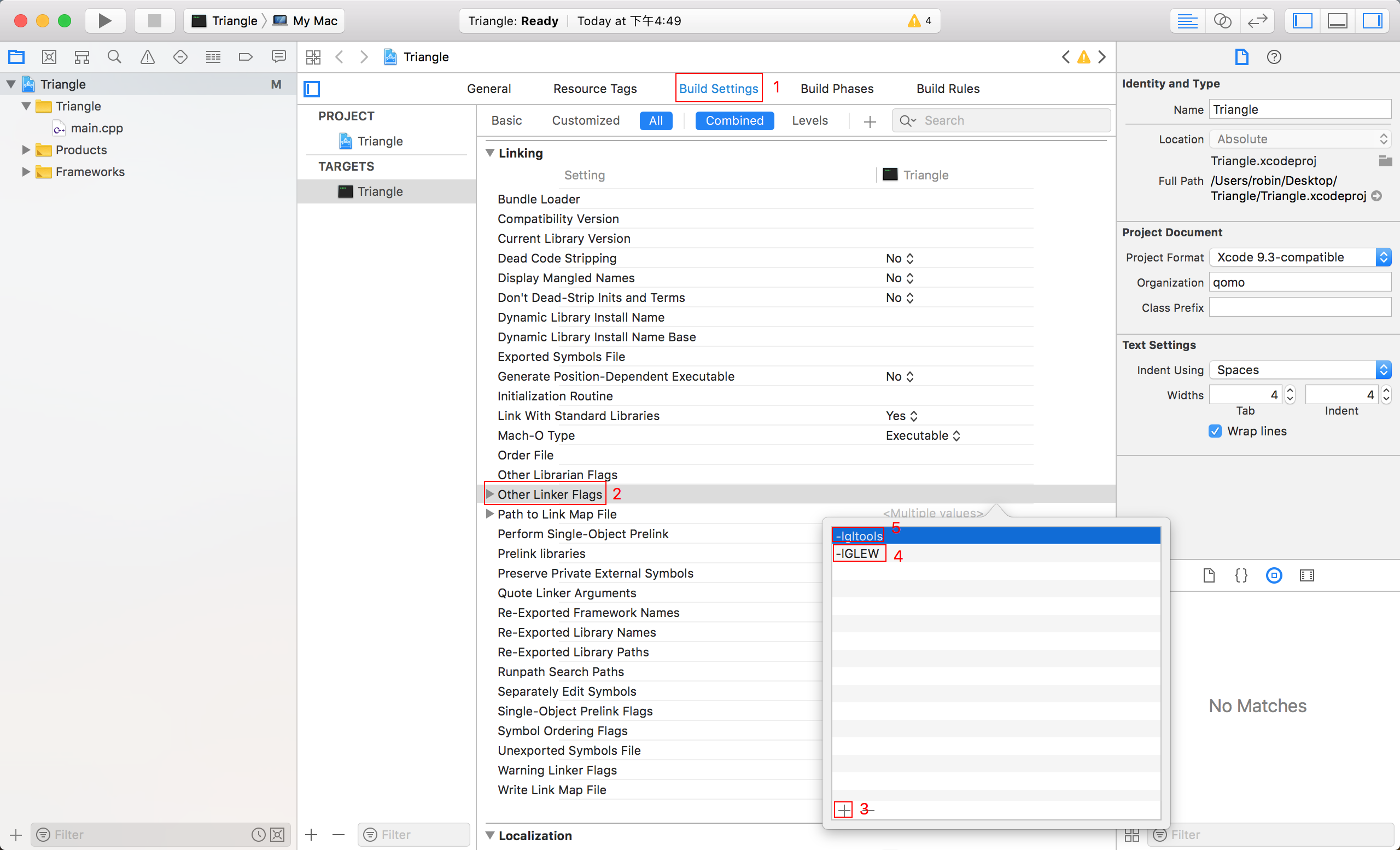Hide the project and targets list
This screenshot has width=1400, height=850.
[312, 89]
